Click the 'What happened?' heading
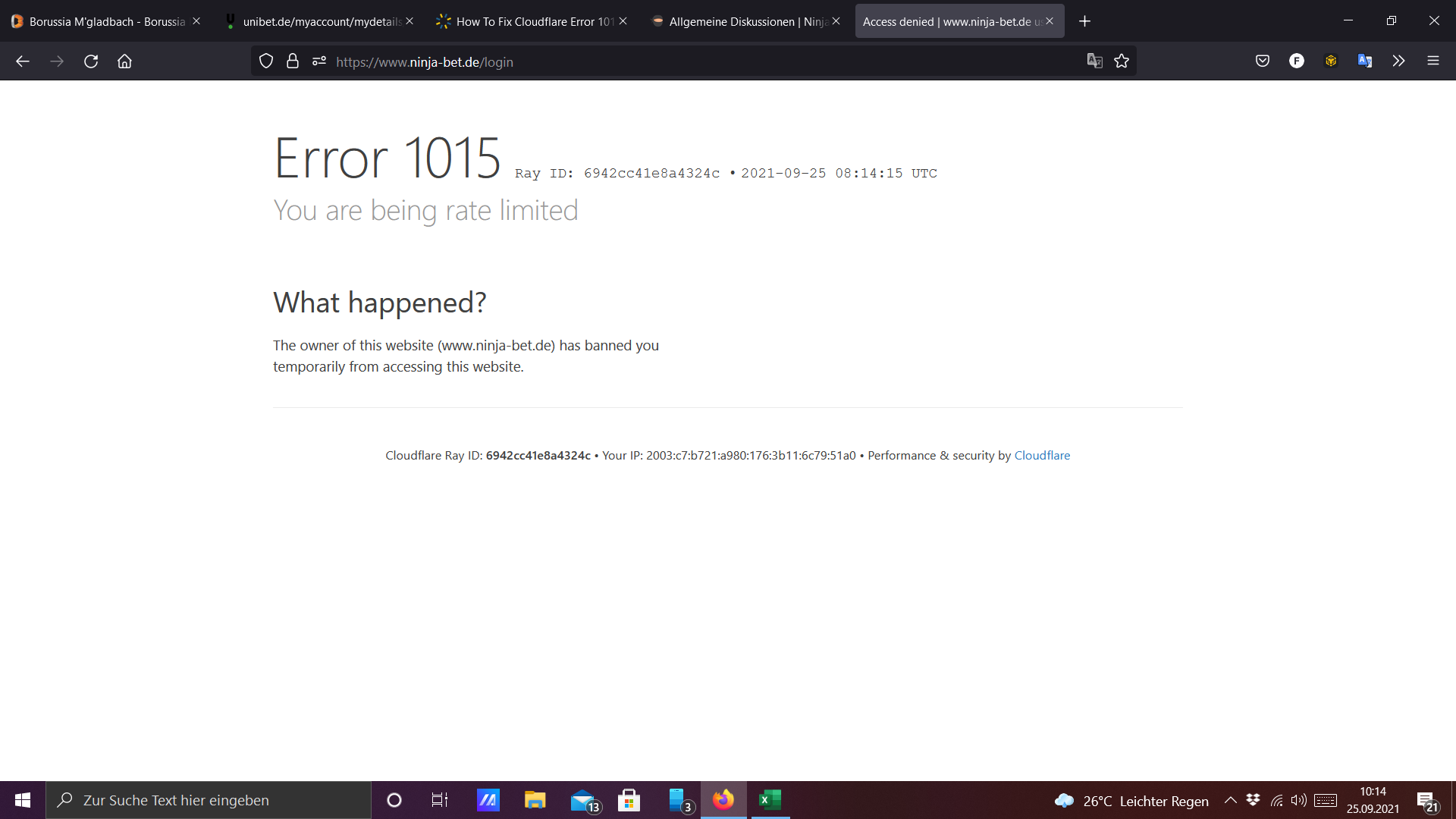 point(379,303)
